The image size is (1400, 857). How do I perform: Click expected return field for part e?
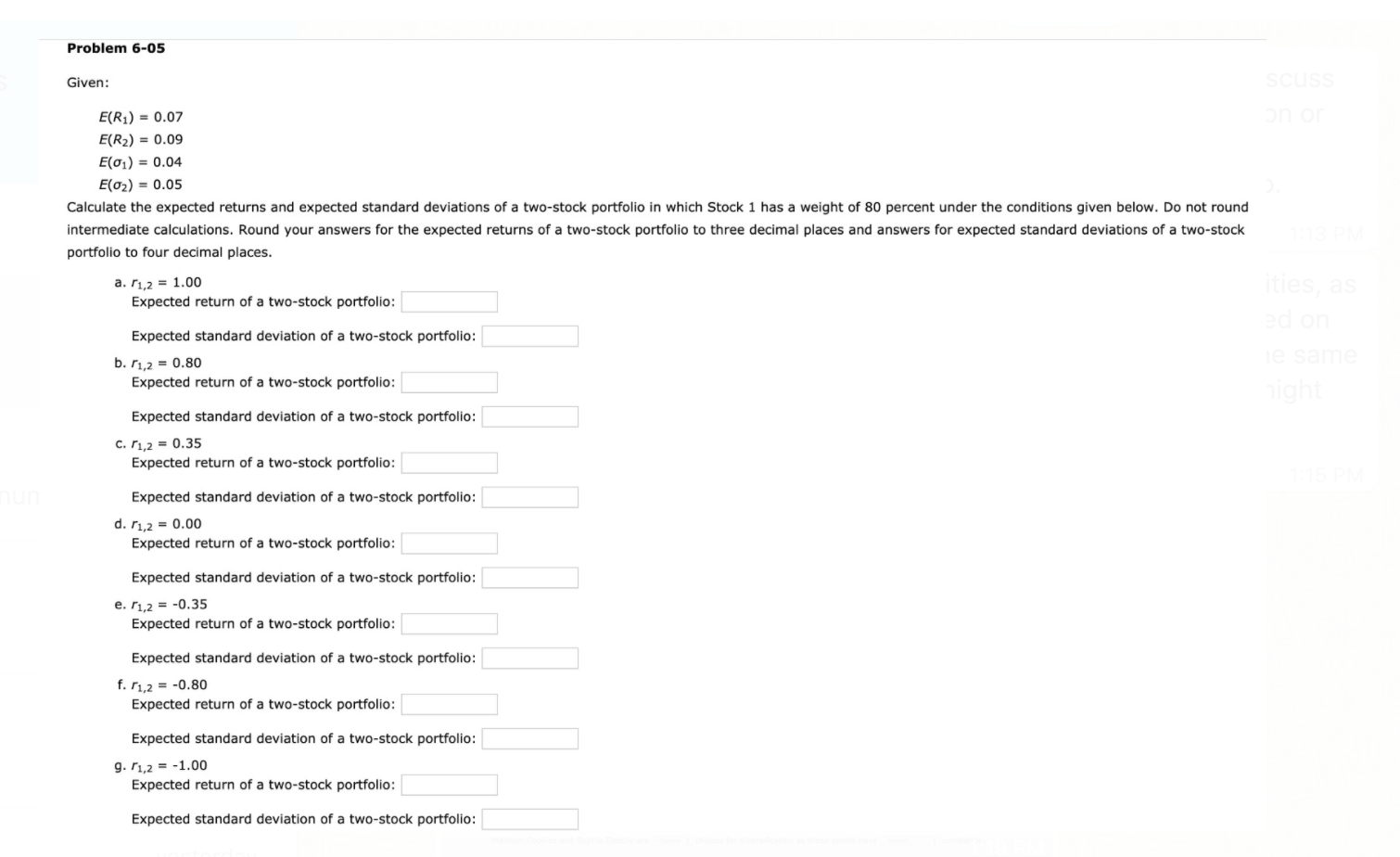point(450,624)
